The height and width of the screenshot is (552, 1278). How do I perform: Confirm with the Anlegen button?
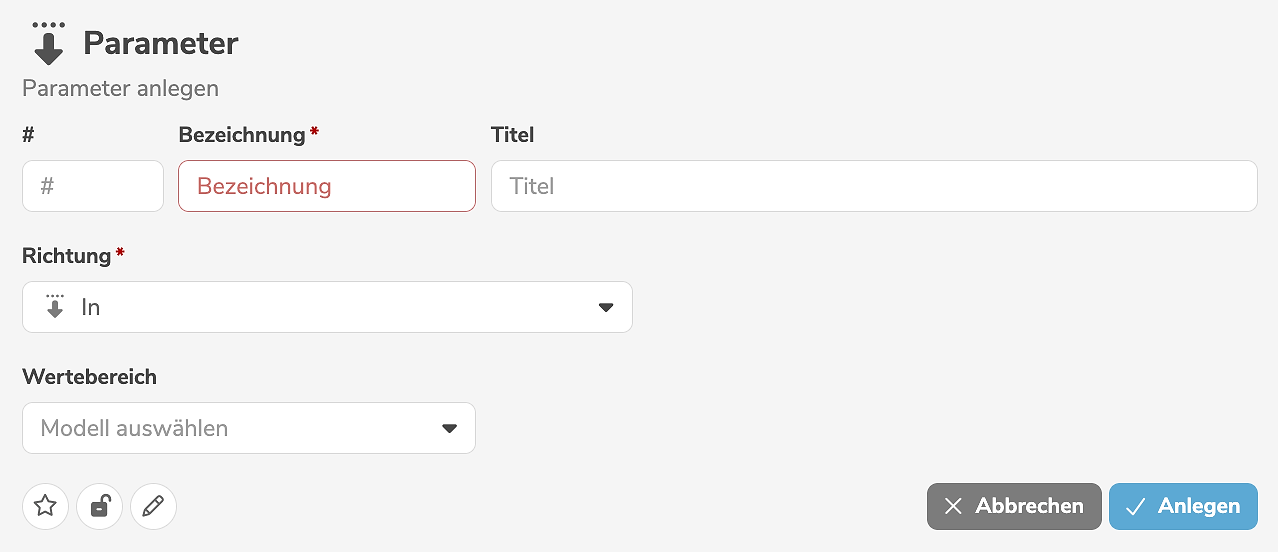click(x=1183, y=506)
